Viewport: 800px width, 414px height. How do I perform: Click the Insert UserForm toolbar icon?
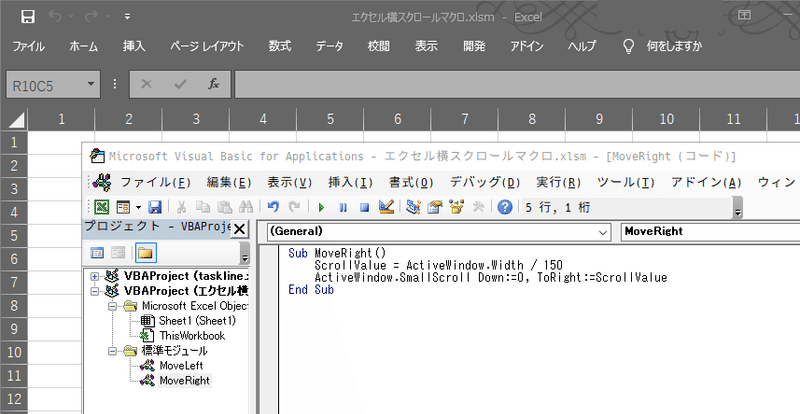coord(123,207)
